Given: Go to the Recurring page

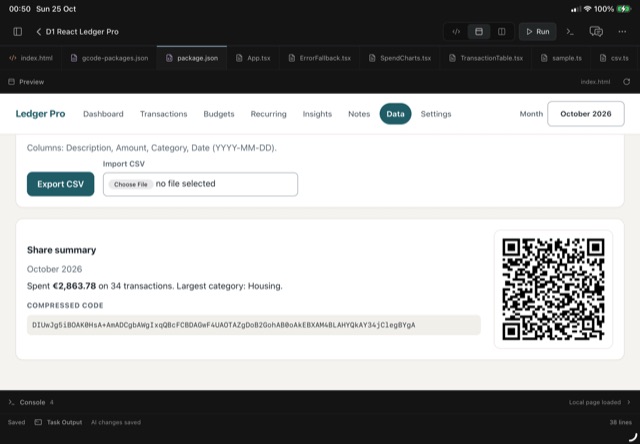Looking at the screenshot, I should coord(269,114).
